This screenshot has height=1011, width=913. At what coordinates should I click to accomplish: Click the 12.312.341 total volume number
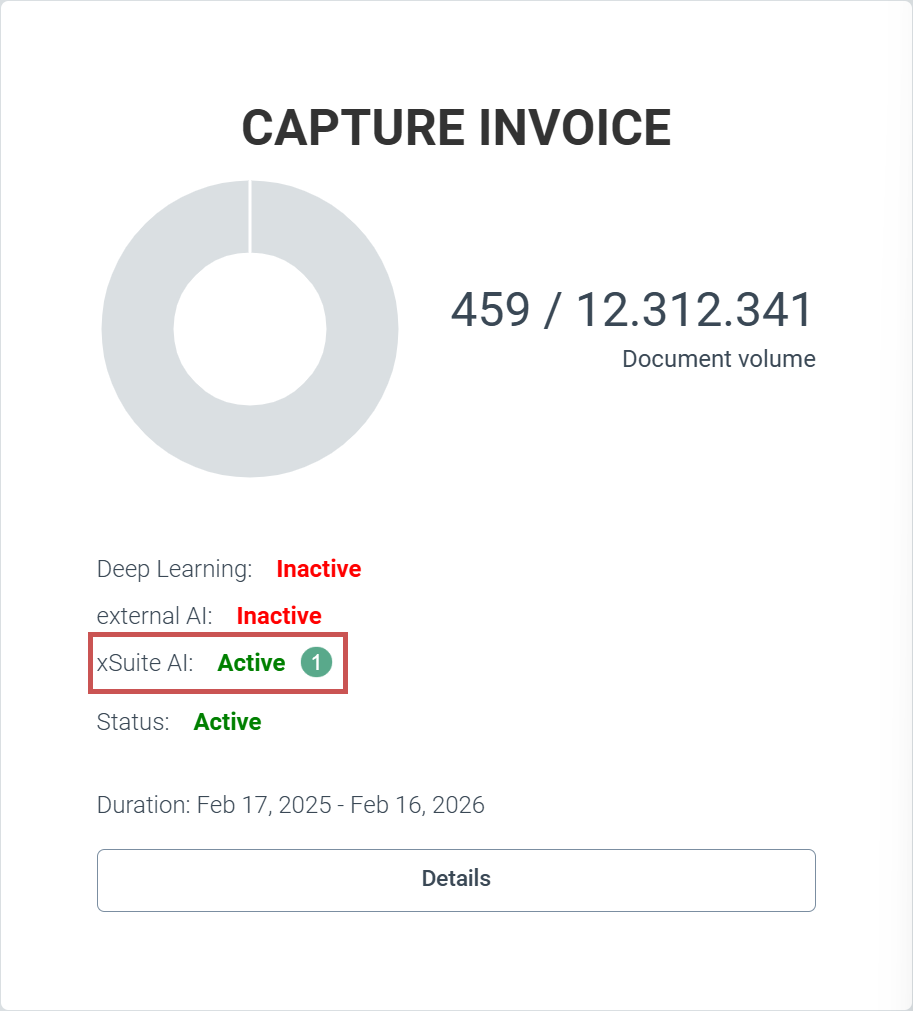[x=694, y=310]
